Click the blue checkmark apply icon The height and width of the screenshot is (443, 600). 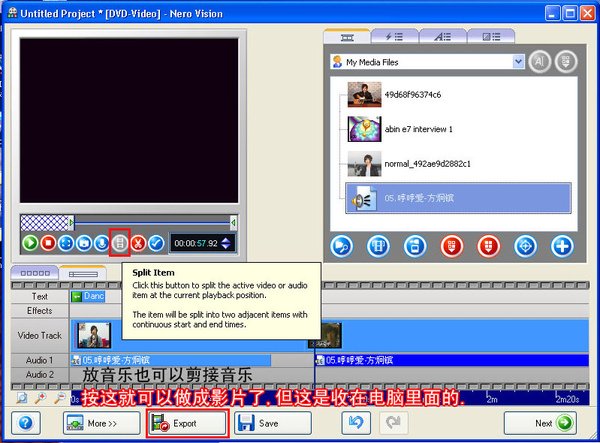coord(156,243)
